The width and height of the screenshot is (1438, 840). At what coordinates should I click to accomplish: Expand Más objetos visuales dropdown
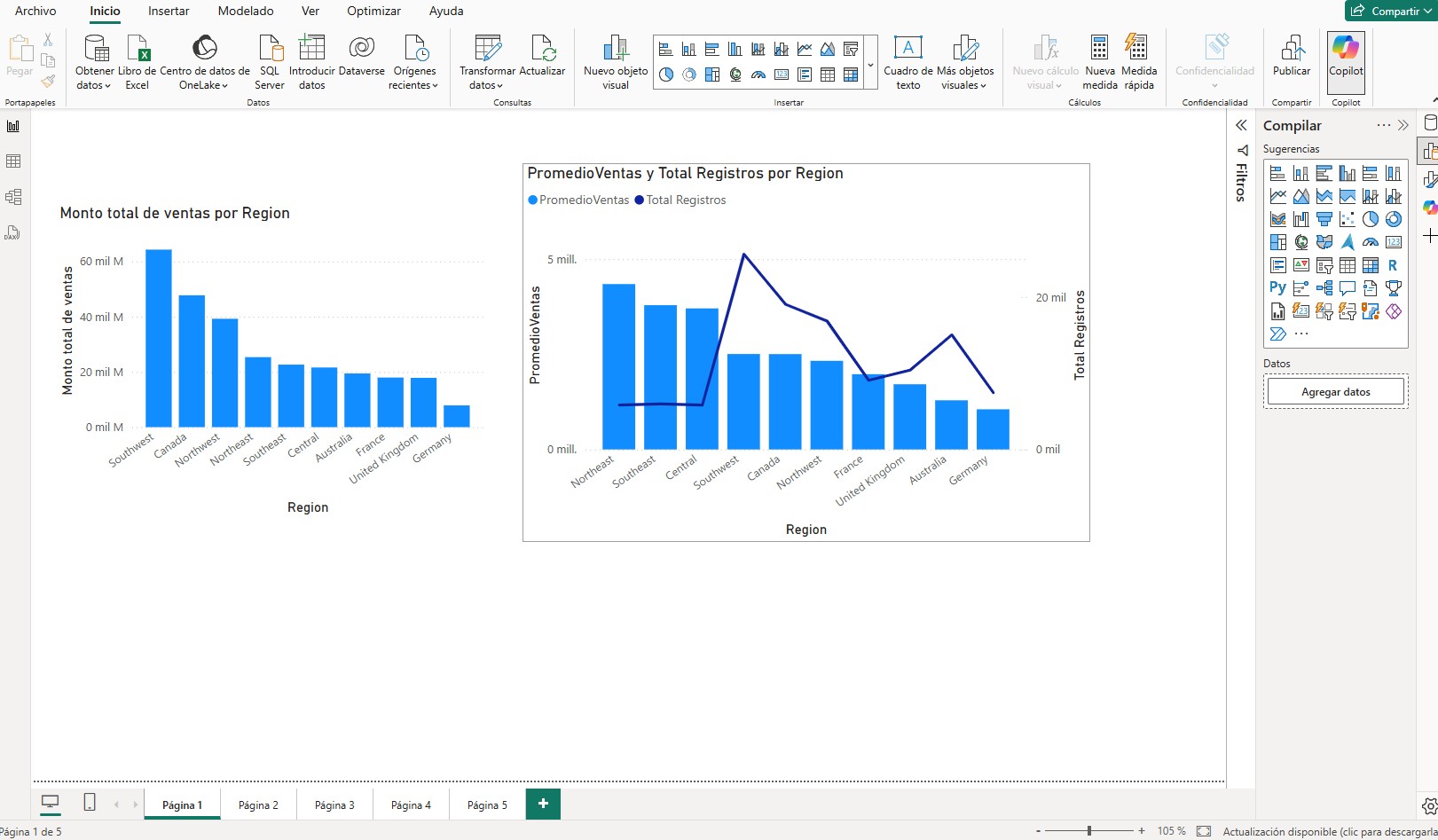(x=965, y=78)
